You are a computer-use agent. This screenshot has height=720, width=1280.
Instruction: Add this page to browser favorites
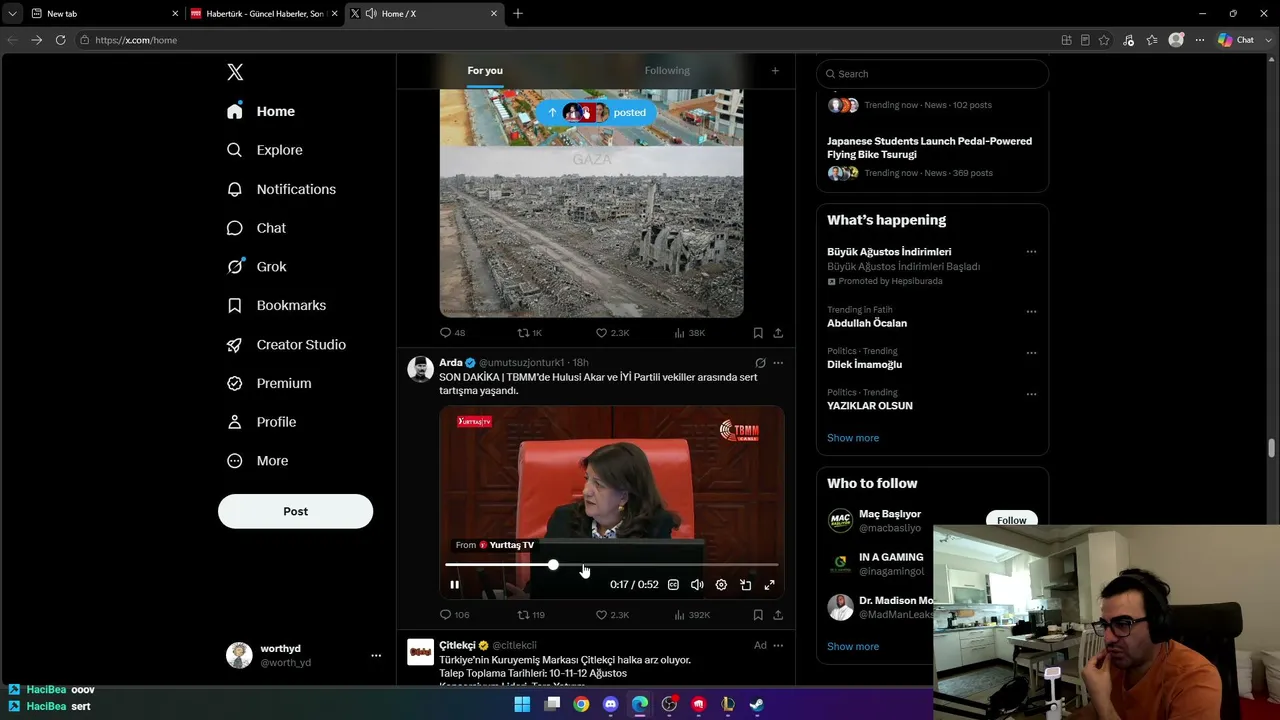[x=1104, y=40]
